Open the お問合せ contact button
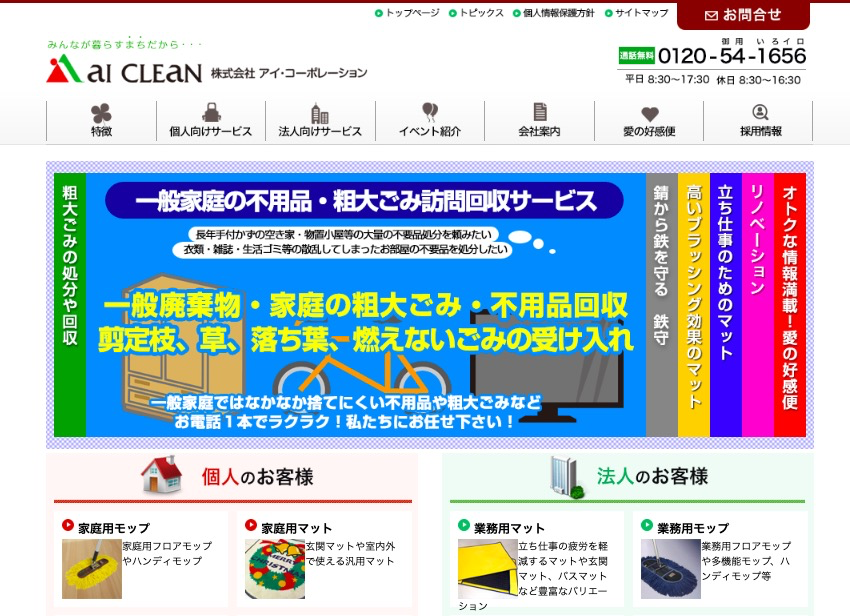The image size is (850, 616). pyautogui.click(x=743, y=15)
